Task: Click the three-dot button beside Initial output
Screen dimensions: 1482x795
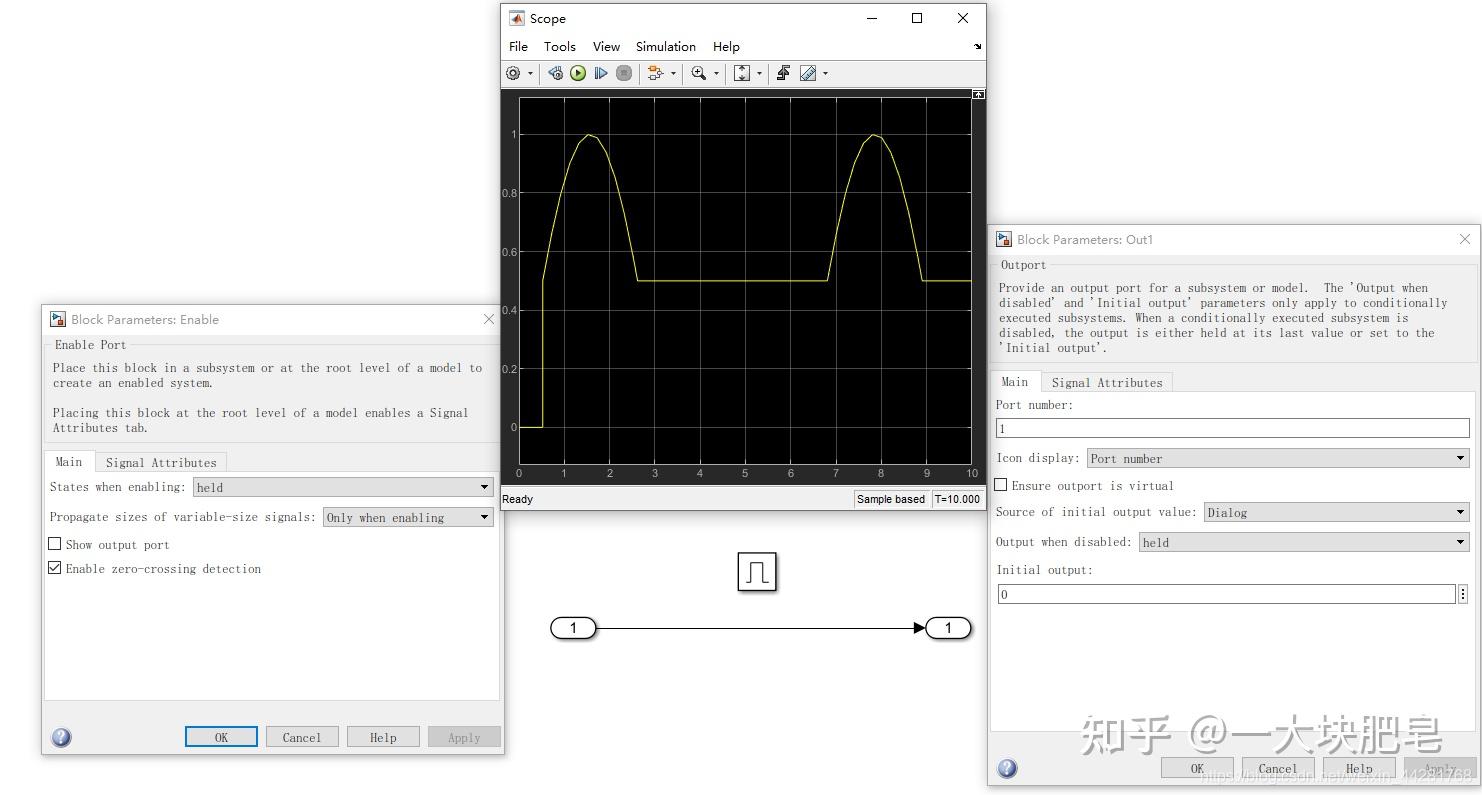Action: 1463,594
